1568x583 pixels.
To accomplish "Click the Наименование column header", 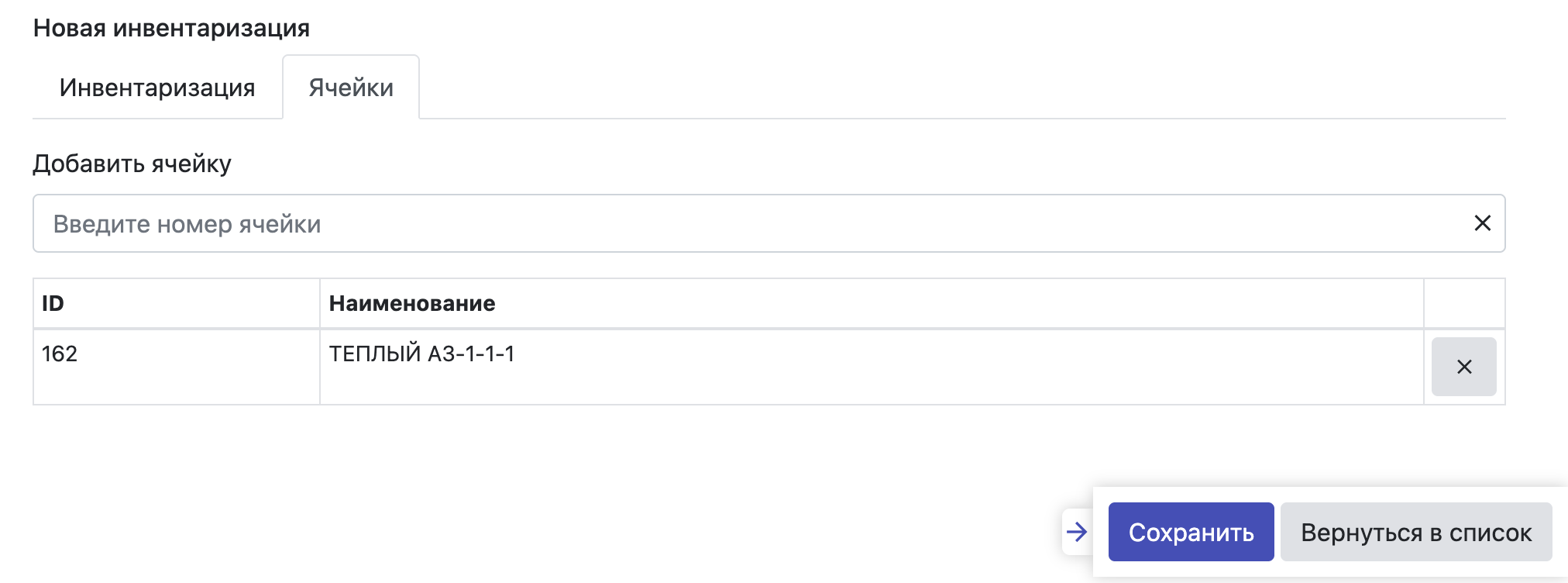I will pos(411,303).
